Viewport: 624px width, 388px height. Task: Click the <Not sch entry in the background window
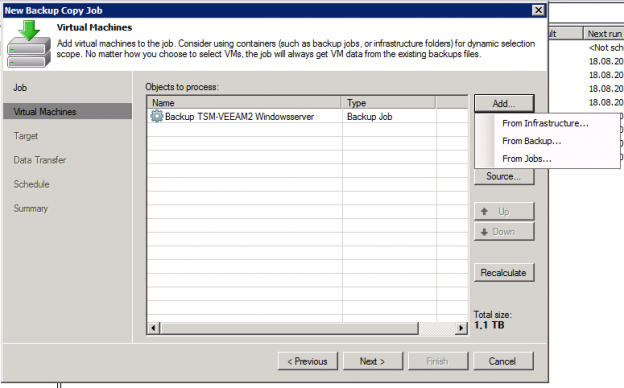coord(606,48)
